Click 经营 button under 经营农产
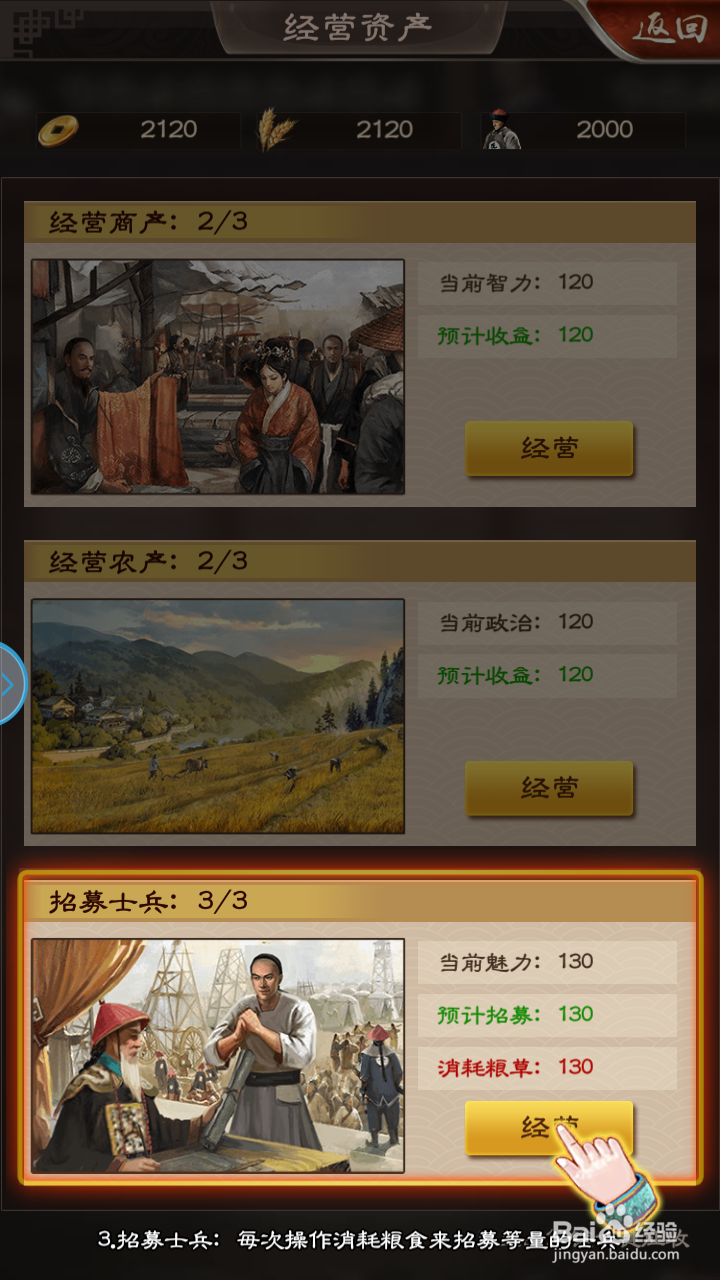The width and height of the screenshot is (720, 1280). click(x=549, y=788)
